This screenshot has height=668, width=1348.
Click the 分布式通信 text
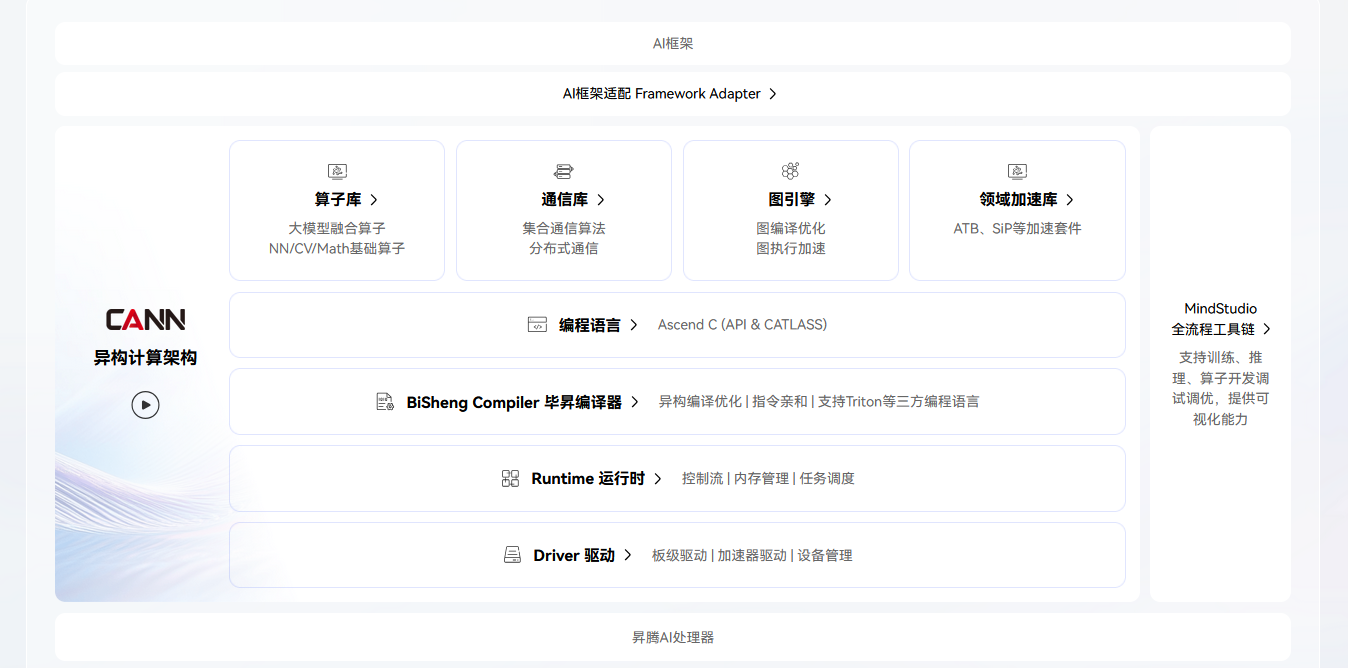click(564, 248)
